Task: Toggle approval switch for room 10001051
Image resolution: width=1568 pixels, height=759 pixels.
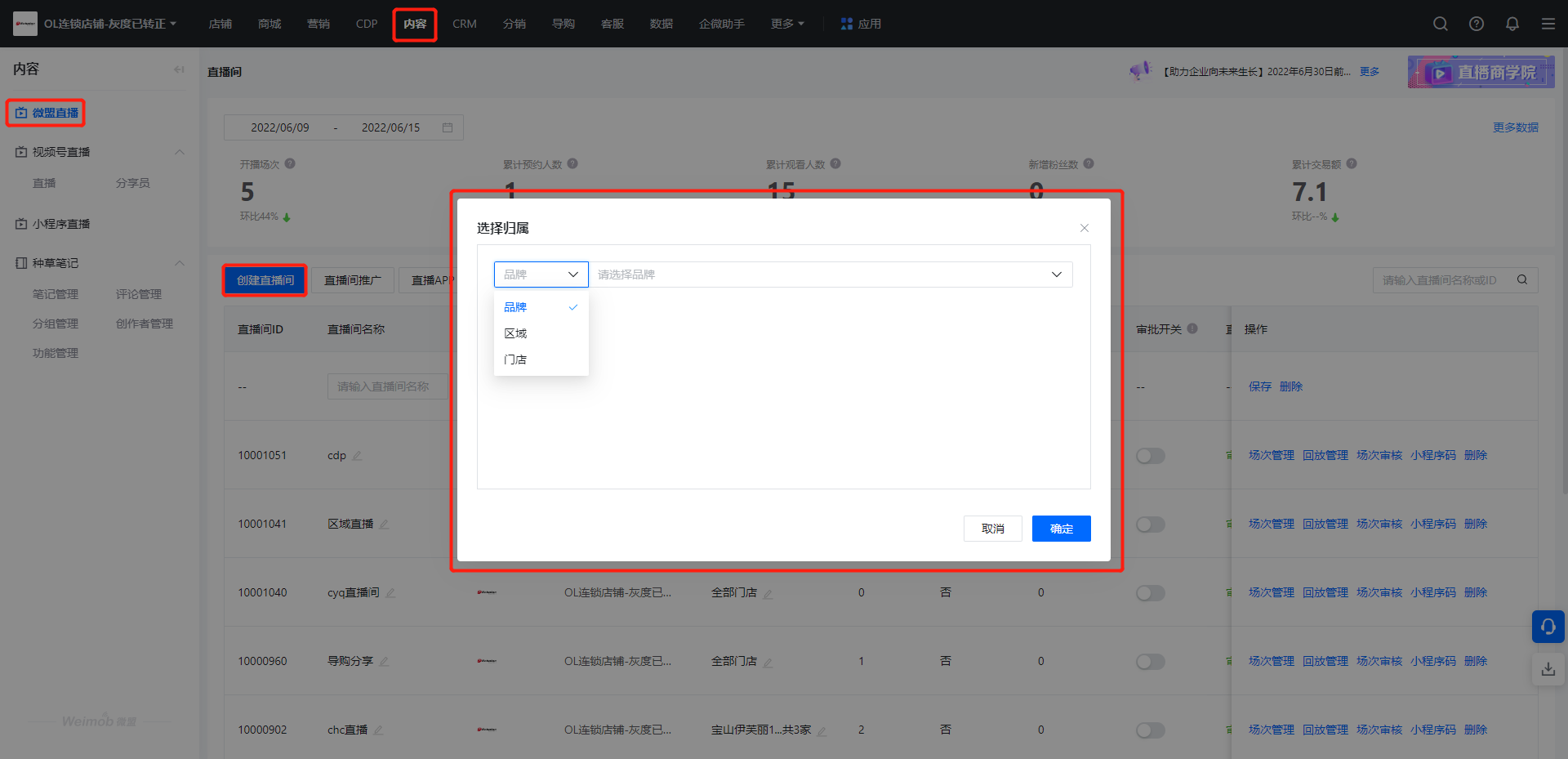Action: (x=1151, y=455)
